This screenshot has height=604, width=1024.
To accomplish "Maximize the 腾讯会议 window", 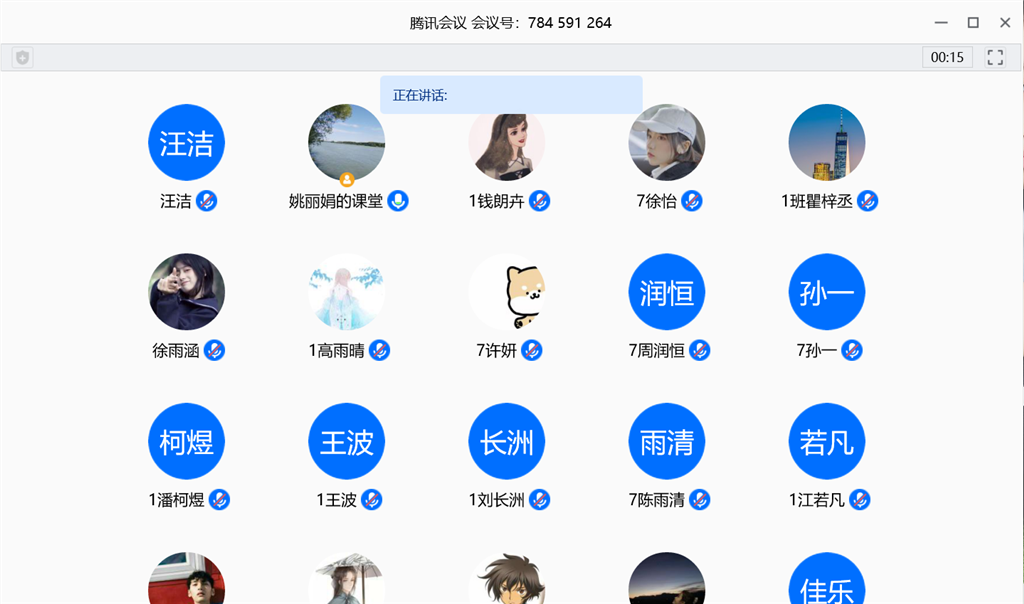I will tap(973, 23).
